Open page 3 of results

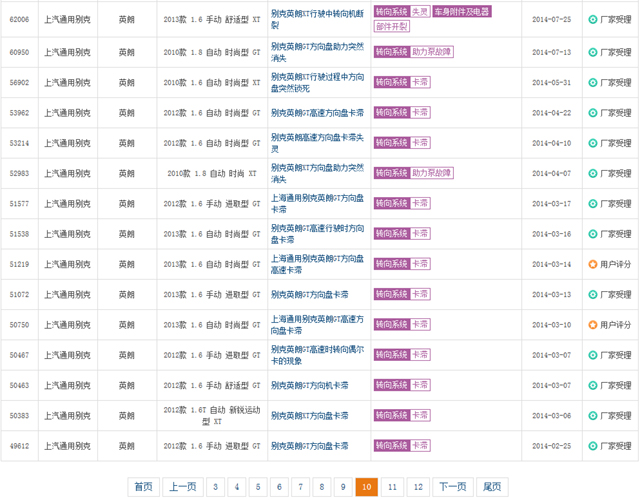215,487
